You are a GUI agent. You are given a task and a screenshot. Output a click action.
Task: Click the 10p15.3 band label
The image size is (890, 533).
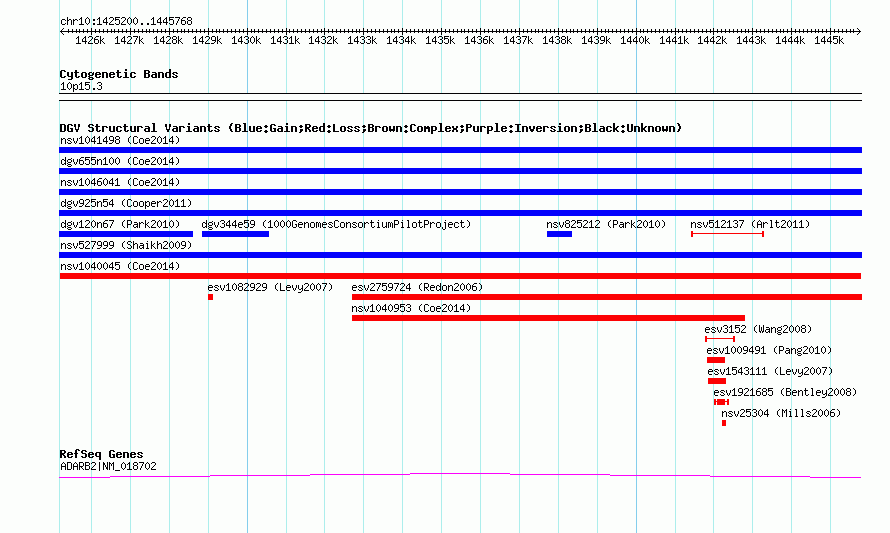(x=81, y=86)
